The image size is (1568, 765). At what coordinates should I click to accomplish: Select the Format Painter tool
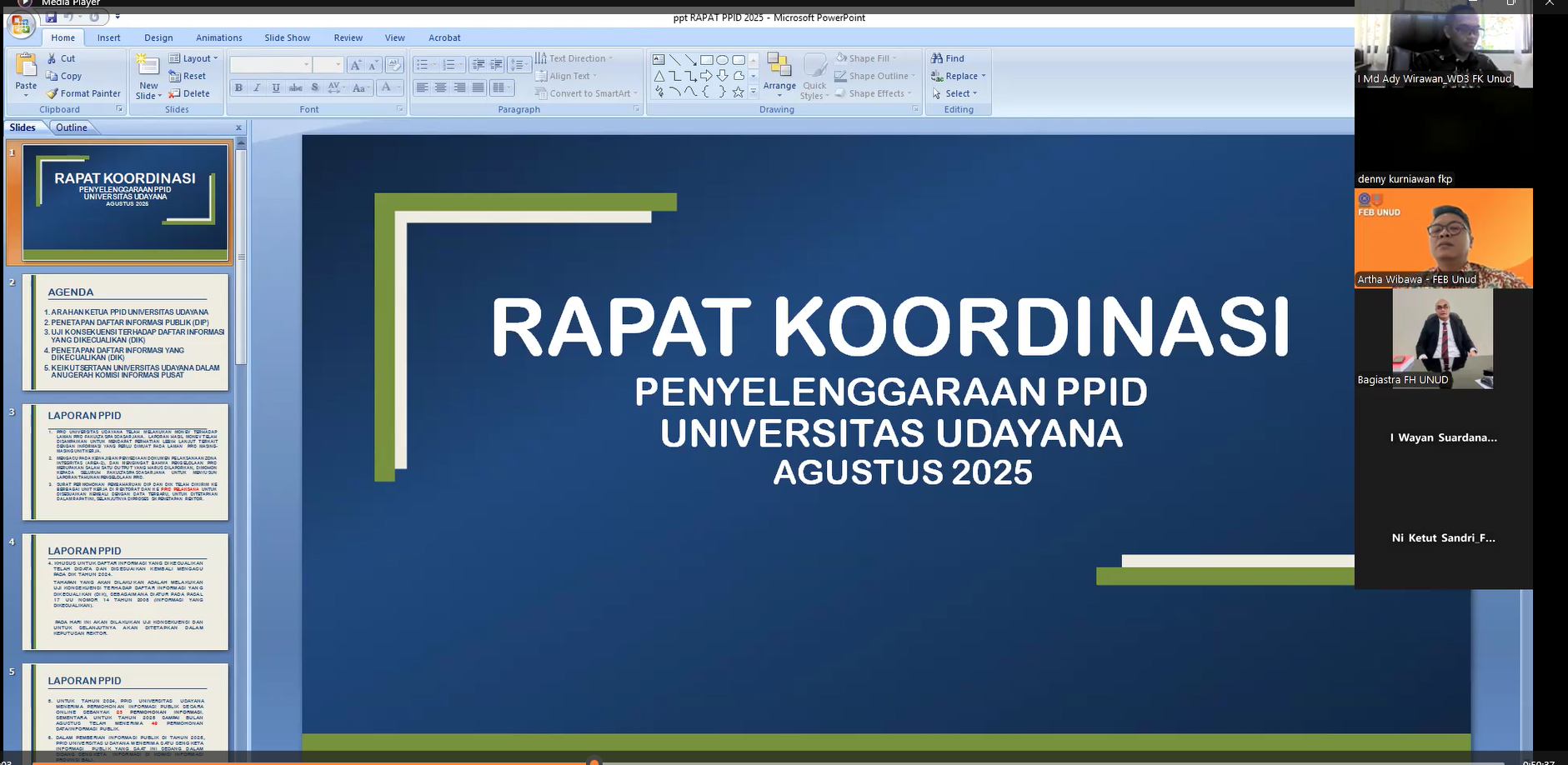coord(83,93)
